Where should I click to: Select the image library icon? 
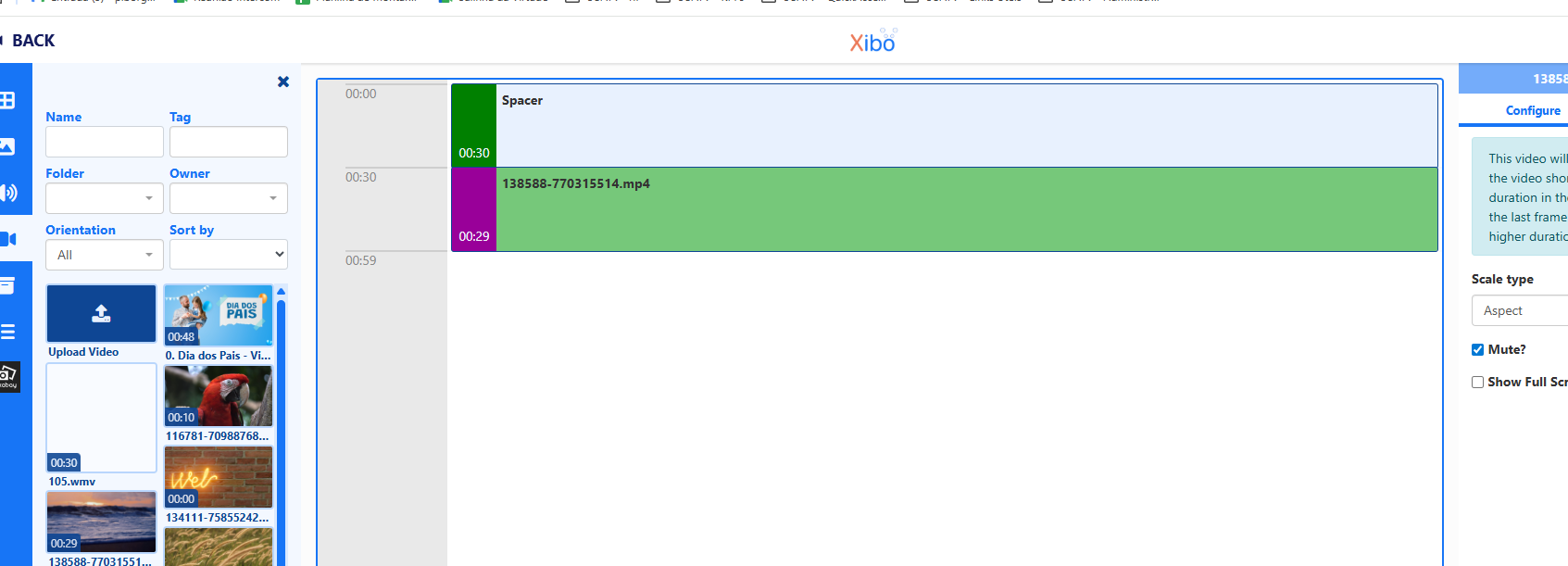tap(7, 146)
